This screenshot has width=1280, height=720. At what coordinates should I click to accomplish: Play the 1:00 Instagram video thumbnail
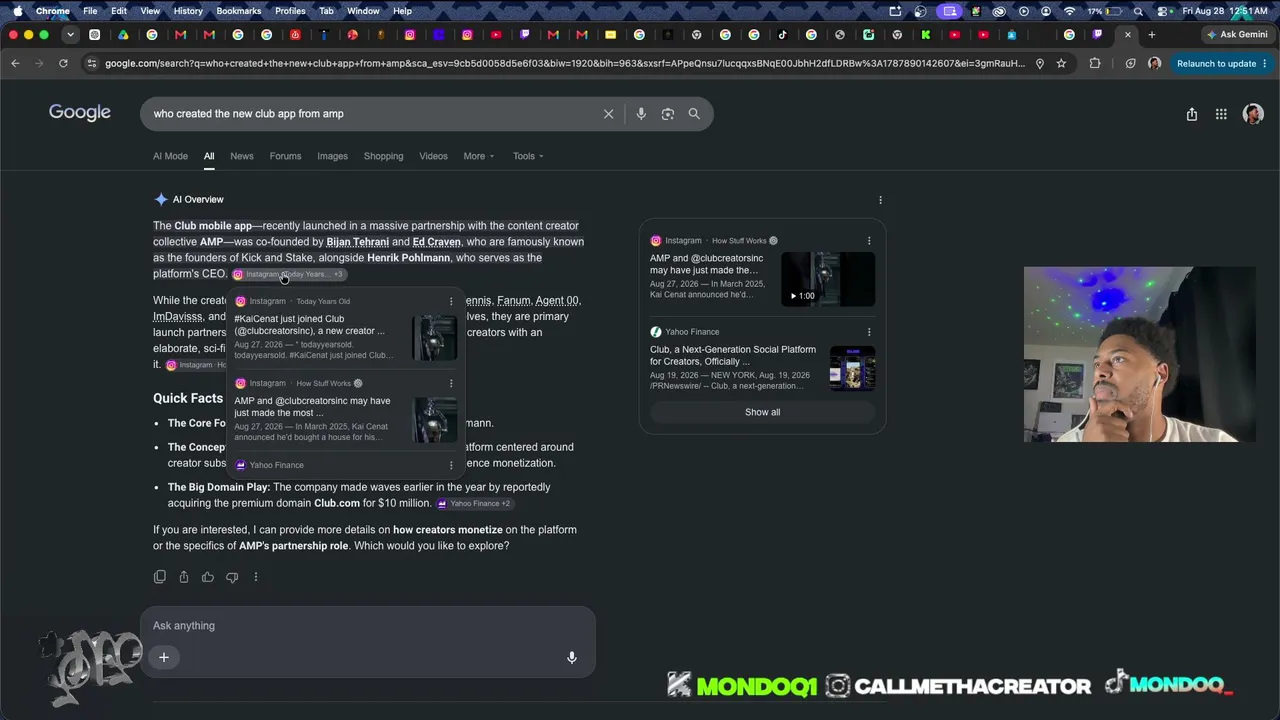(828, 279)
